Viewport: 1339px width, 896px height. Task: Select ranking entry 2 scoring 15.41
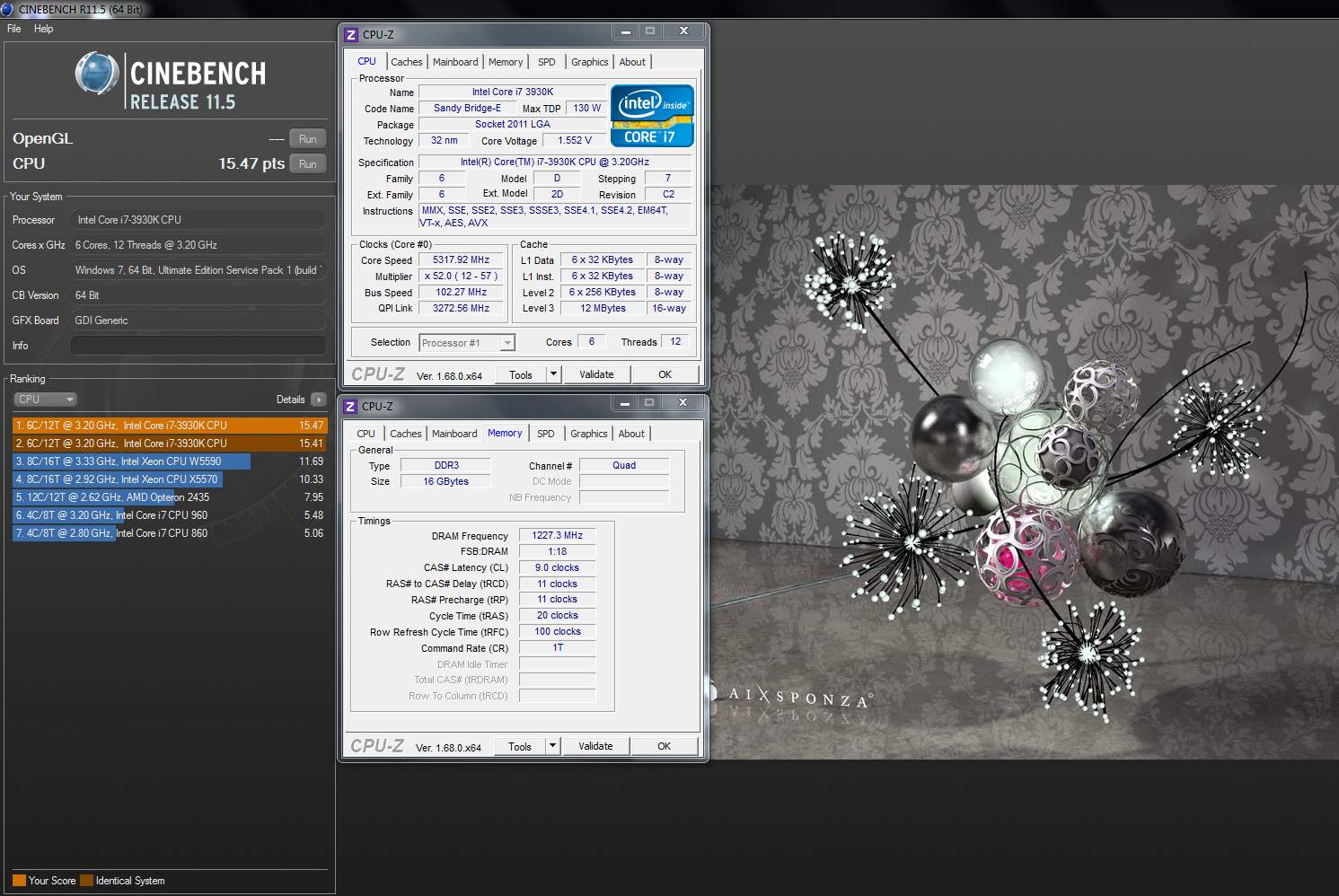(170, 444)
